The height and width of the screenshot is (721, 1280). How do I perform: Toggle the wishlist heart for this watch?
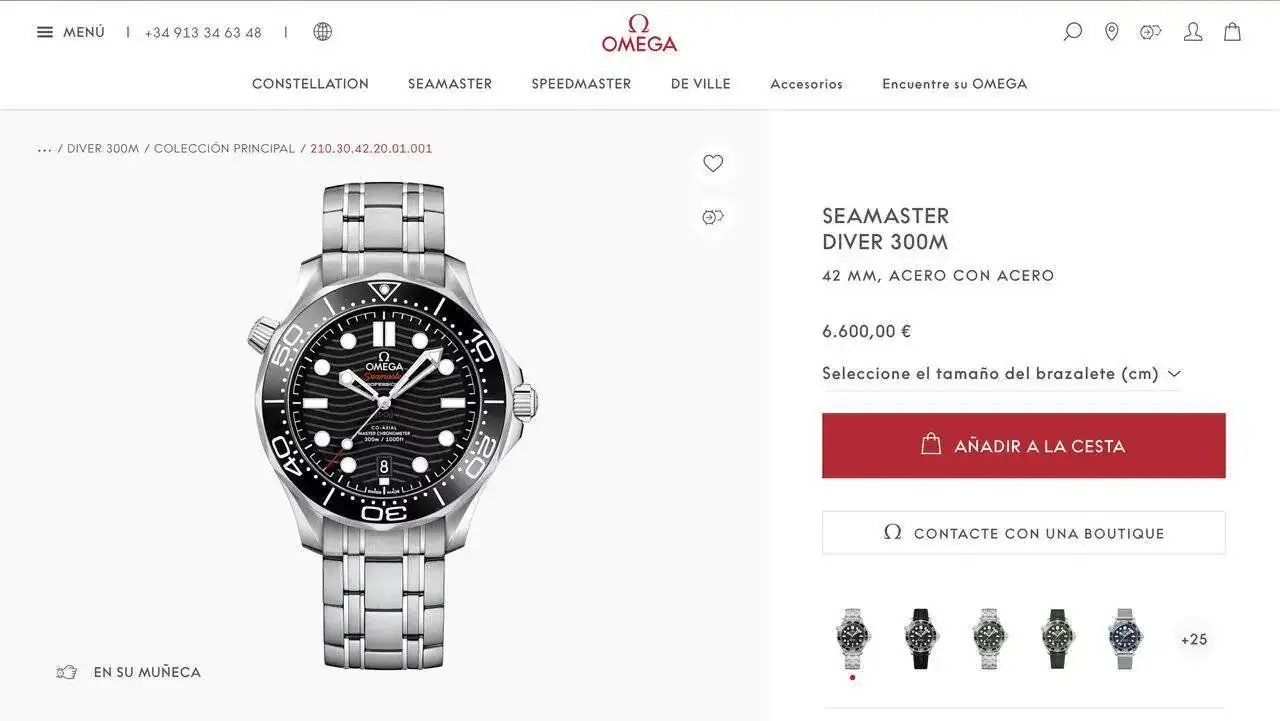713,163
